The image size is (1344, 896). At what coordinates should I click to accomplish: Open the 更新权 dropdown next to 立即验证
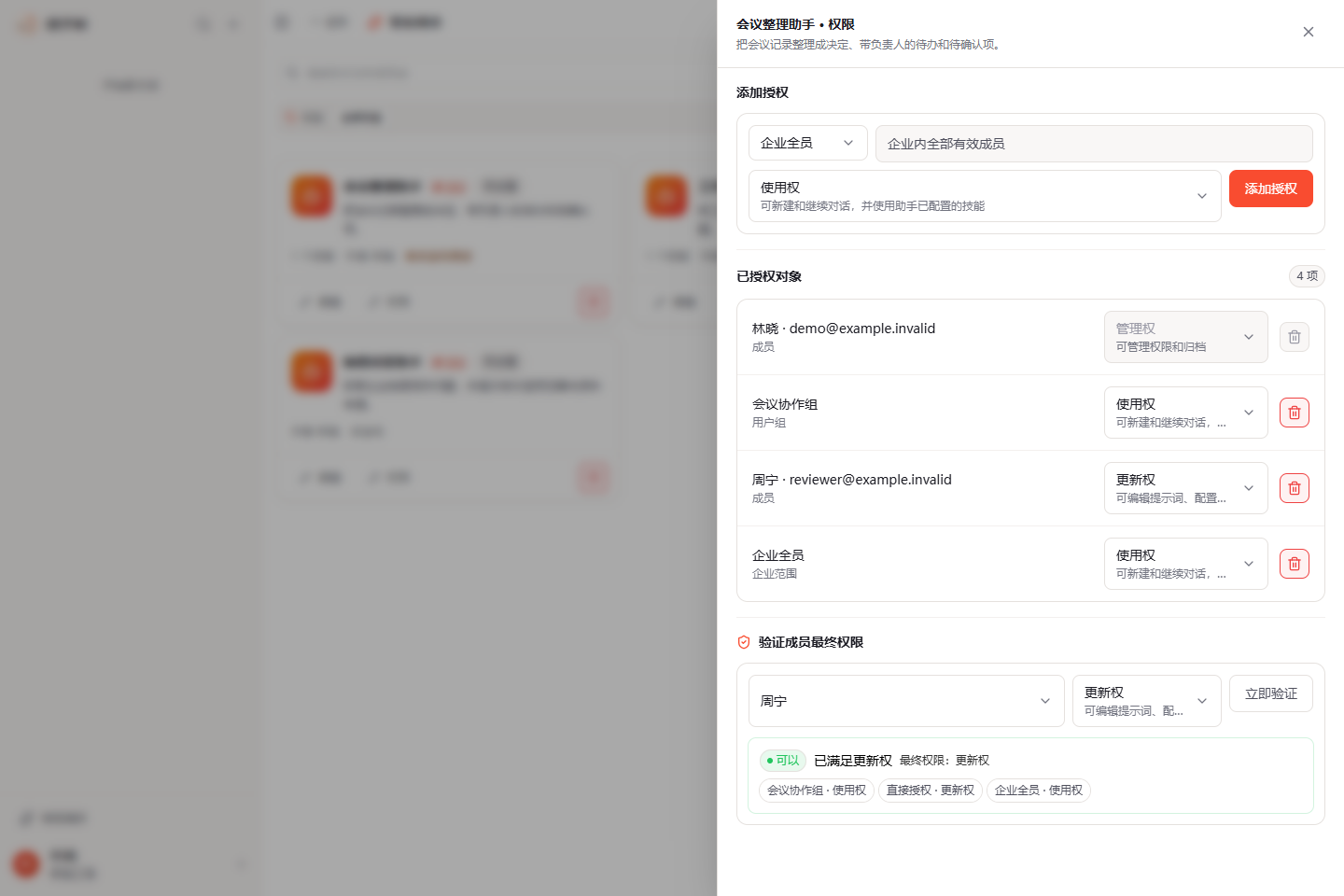tap(1146, 701)
